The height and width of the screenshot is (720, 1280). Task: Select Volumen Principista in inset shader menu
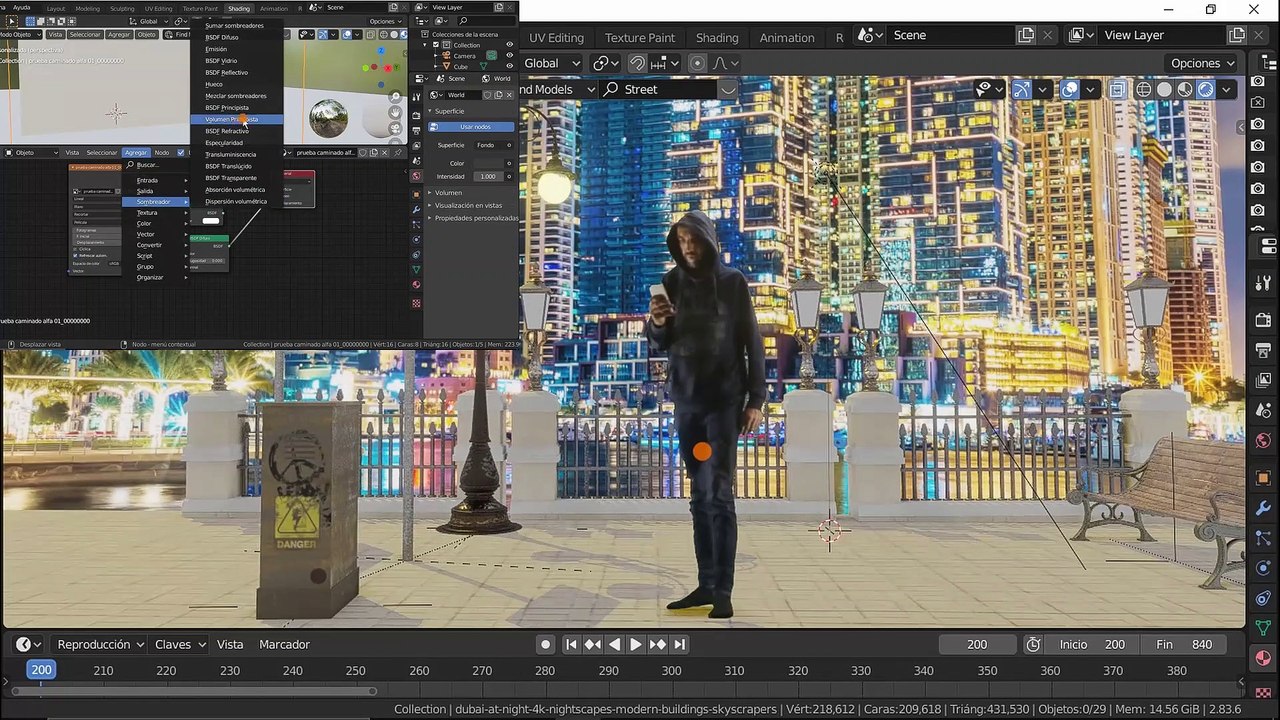(236, 119)
